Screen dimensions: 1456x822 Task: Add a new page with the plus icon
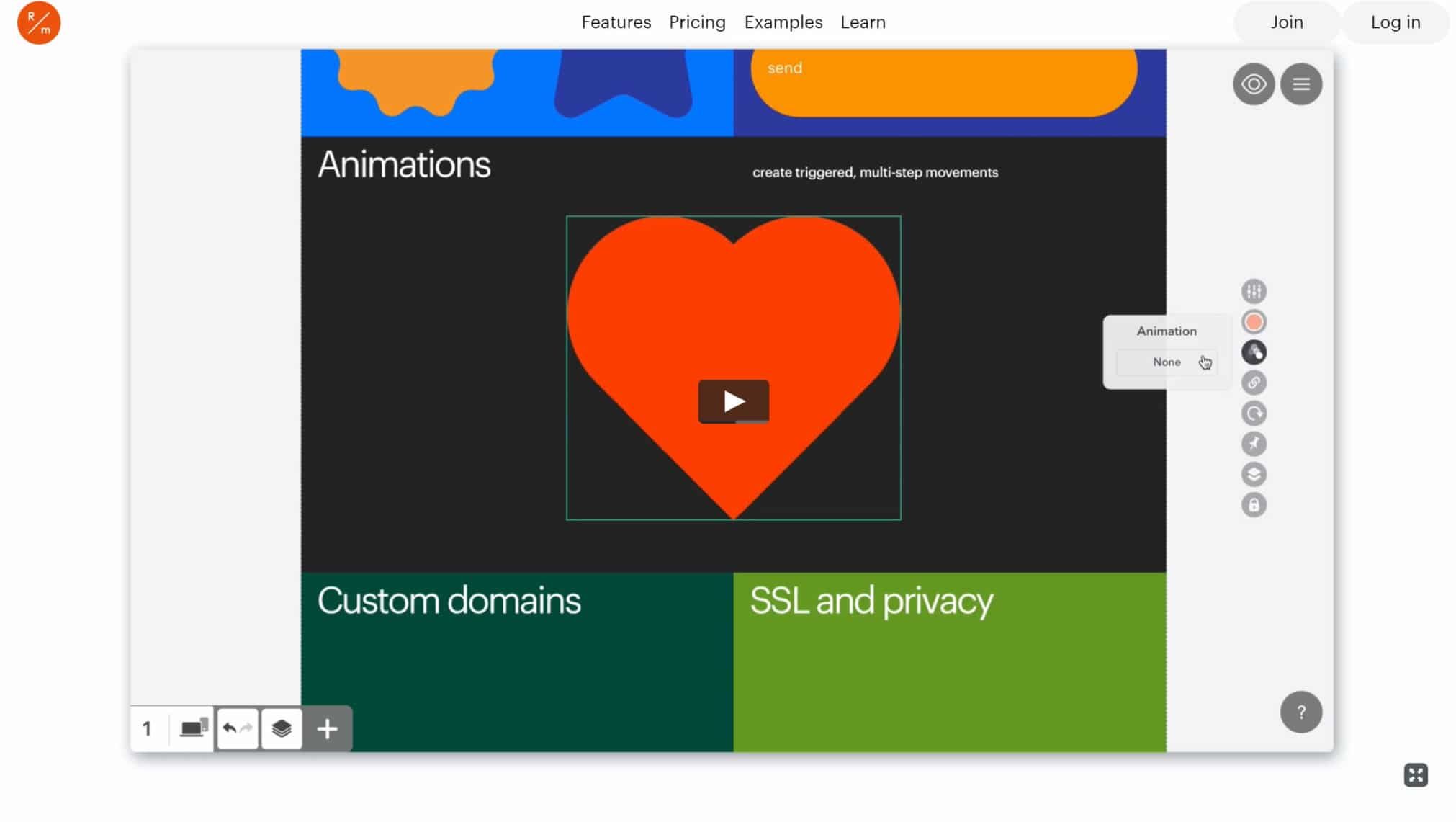(327, 728)
